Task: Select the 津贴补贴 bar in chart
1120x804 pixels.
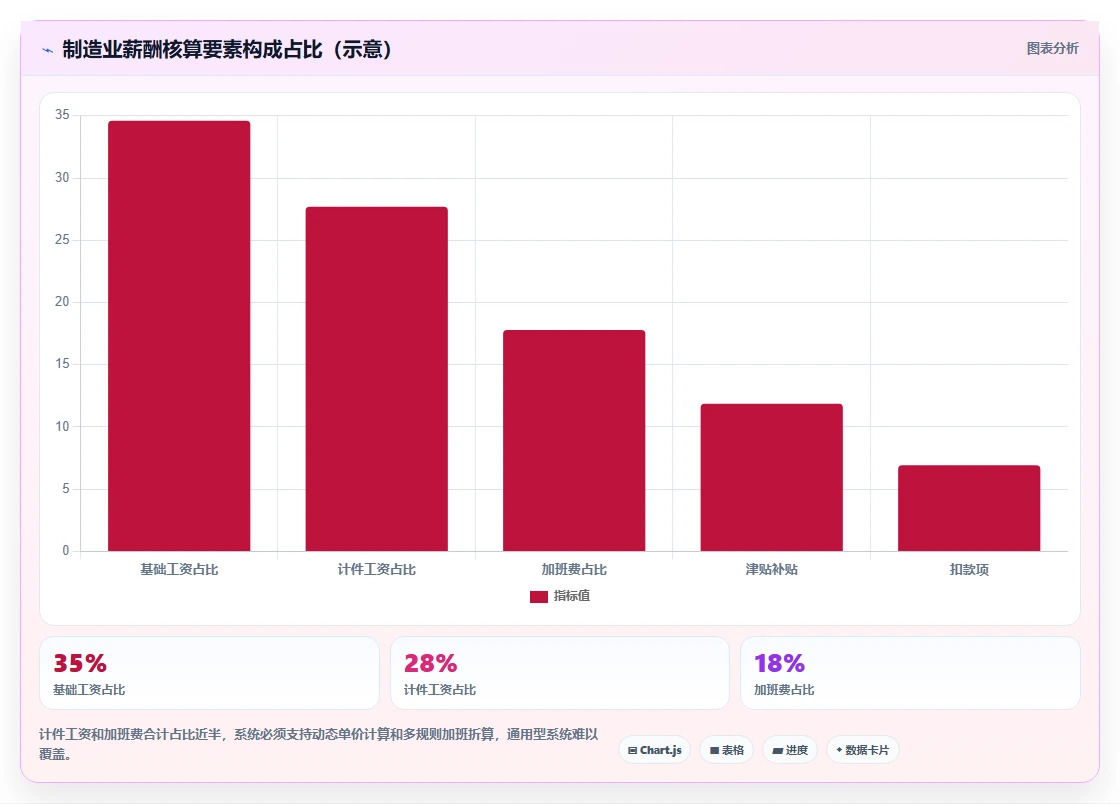Action: point(771,477)
